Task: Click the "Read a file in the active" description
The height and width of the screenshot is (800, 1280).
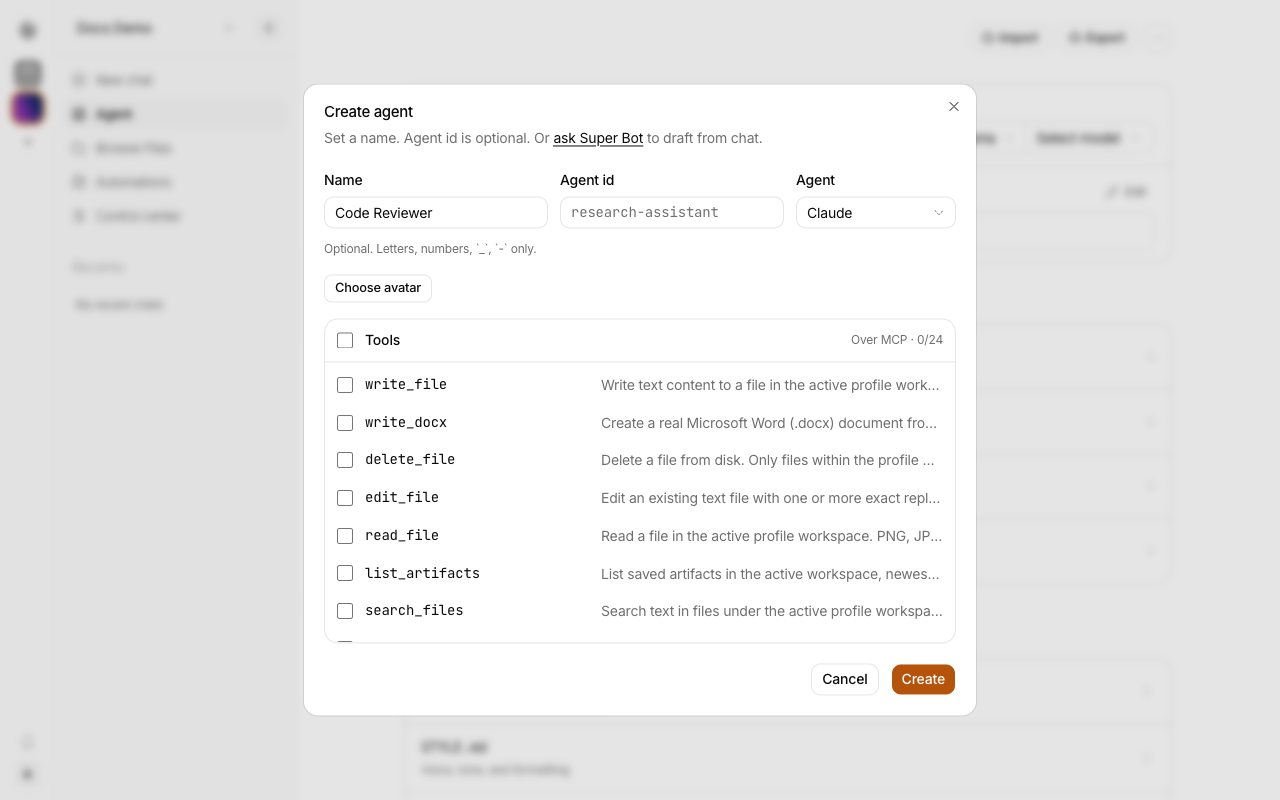Action: [772, 536]
